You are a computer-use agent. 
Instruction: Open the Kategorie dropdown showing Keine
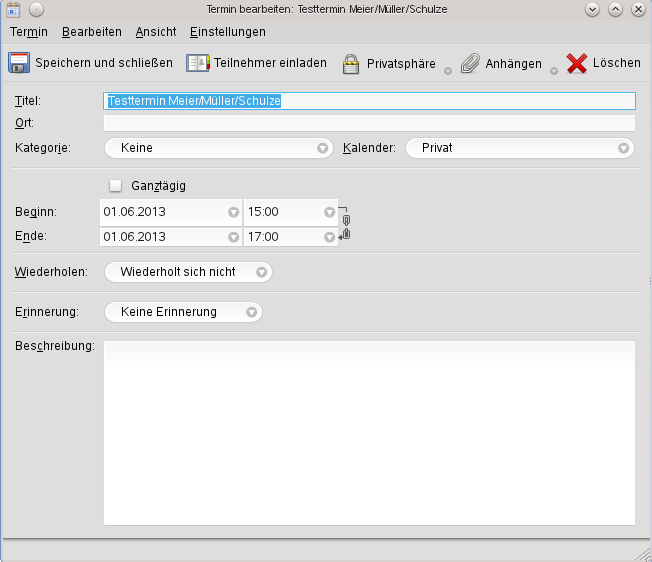tap(219, 148)
